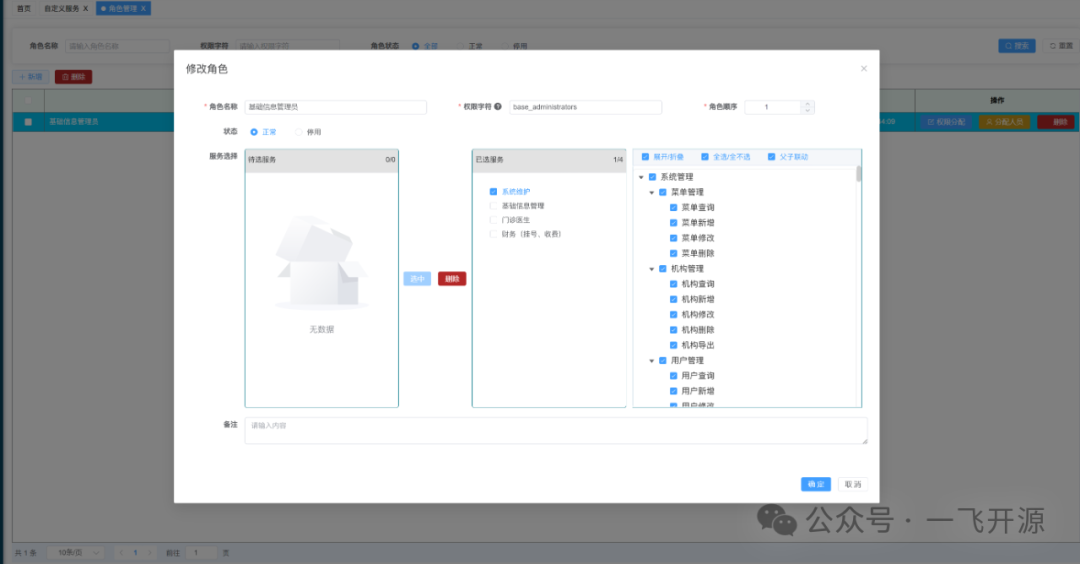Collapse the 系统管理 tree node arrow
Screen dimensions: 1080x564
coord(641,177)
